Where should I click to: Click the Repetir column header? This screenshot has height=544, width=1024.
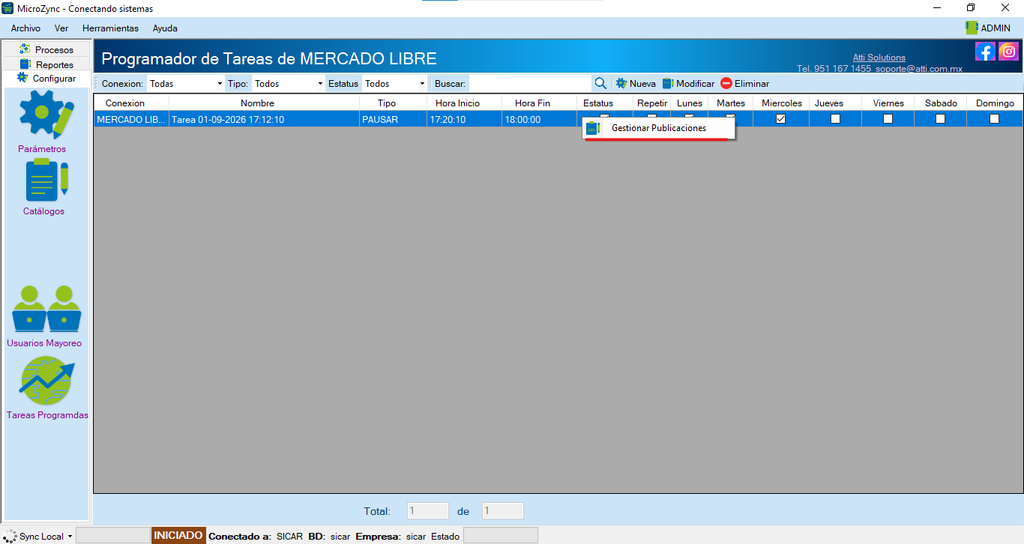pyautogui.click(x=652, y=103)
